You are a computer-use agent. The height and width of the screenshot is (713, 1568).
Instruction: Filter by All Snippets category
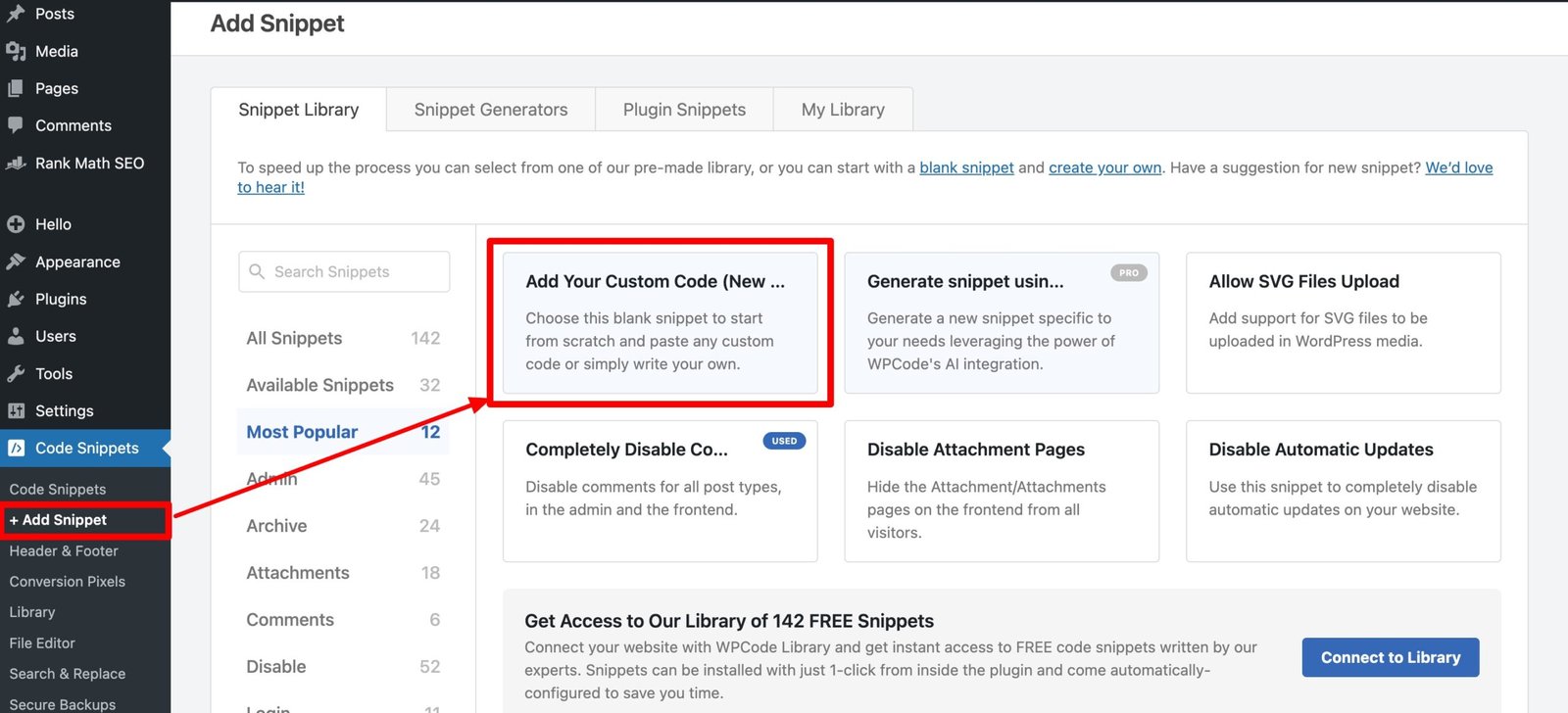[343, 338]
